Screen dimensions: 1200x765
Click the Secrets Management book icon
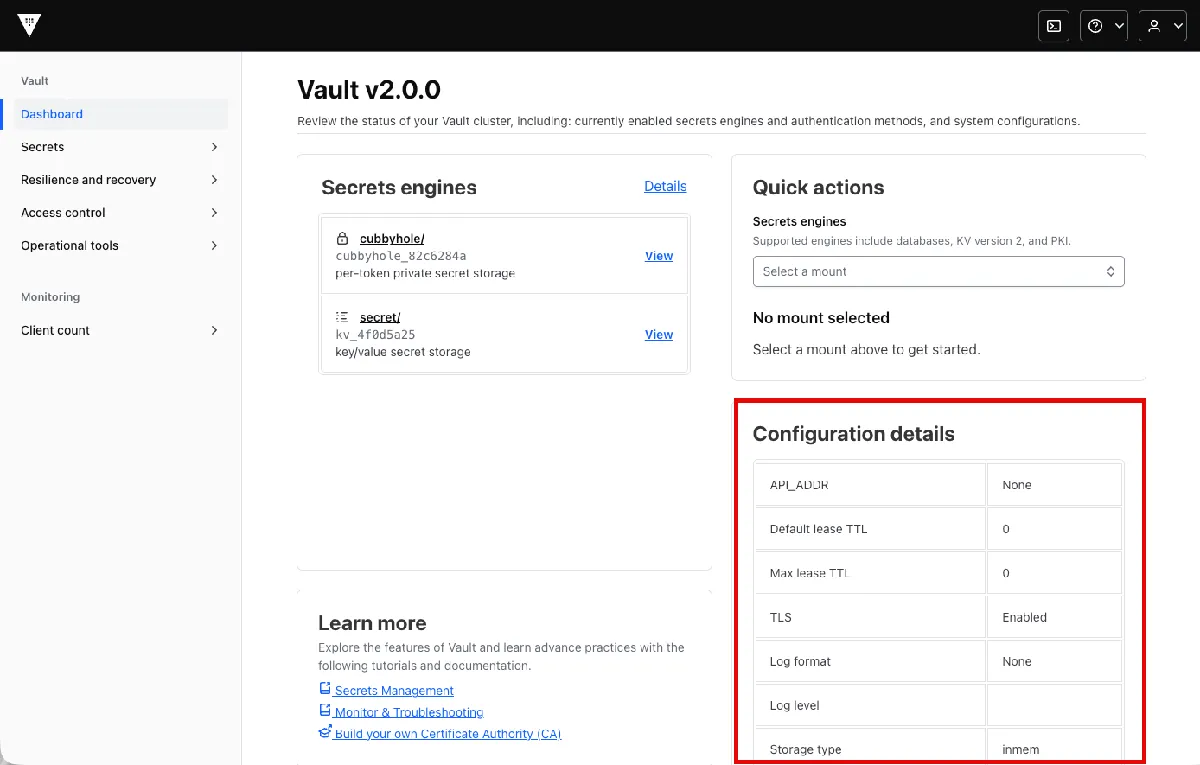[x=325, y=689]
